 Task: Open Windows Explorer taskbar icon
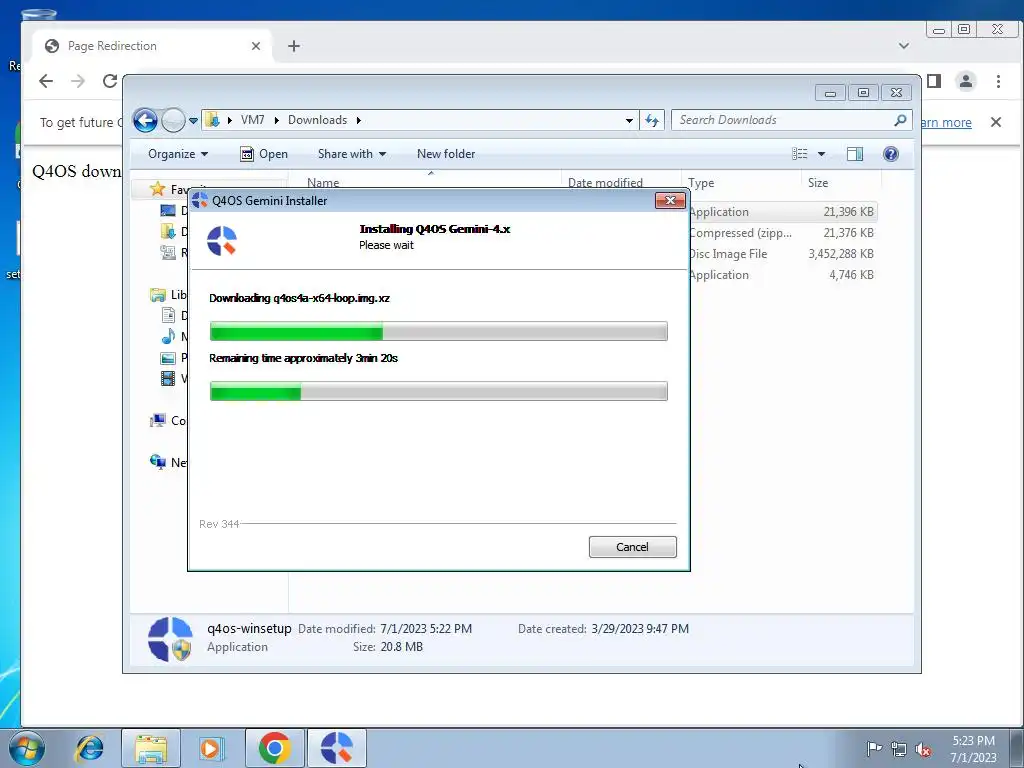pos(151,748)
